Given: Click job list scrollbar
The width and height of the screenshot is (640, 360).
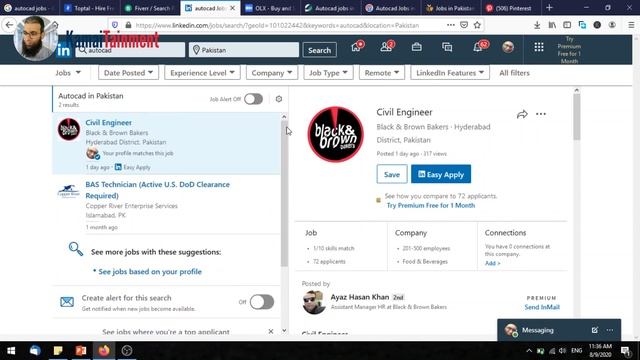Looking at the screenshot, I should click(x=284, y=194).
